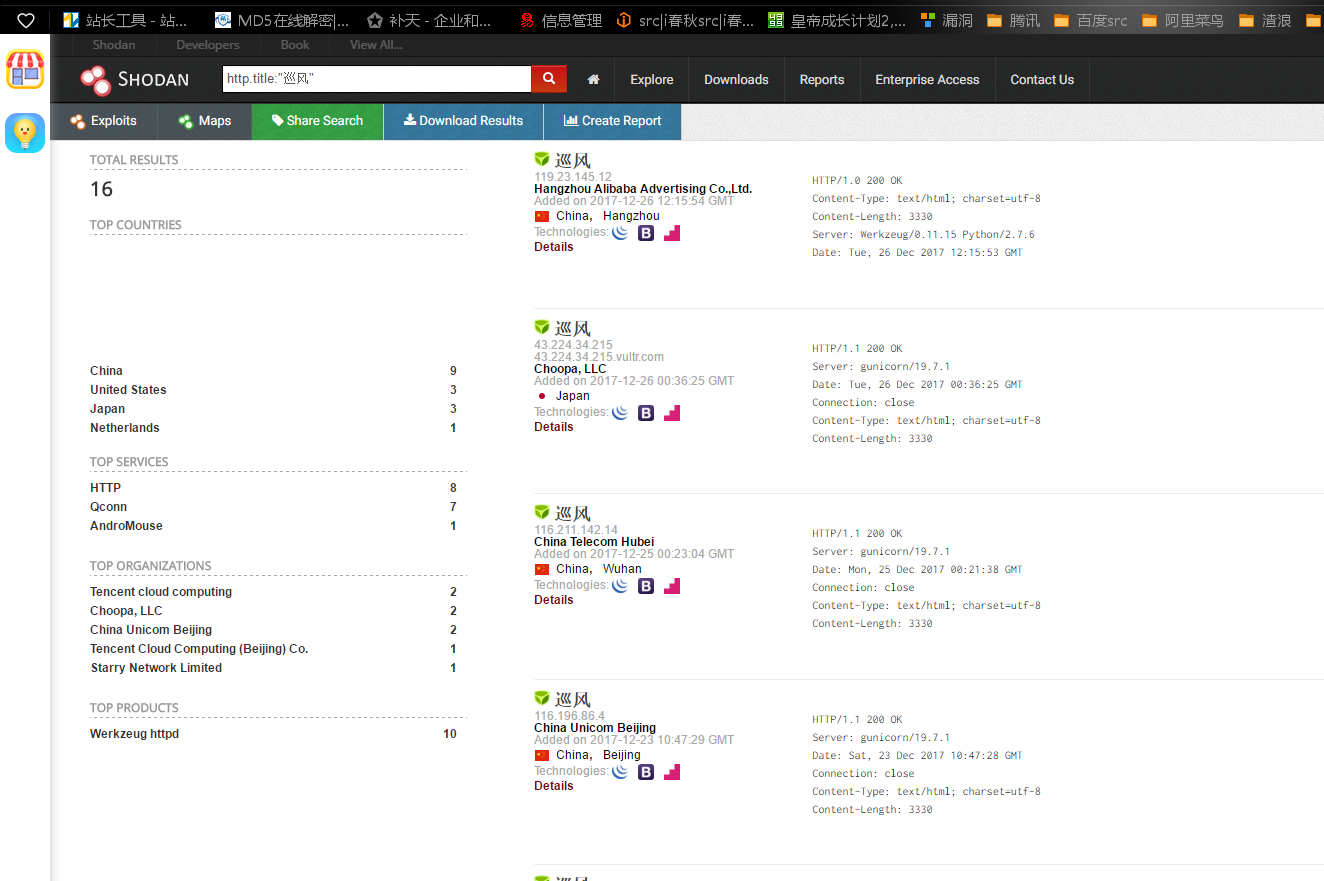
Task: Open Downloads in the Shodan navigation
Action: pos(736,80)
